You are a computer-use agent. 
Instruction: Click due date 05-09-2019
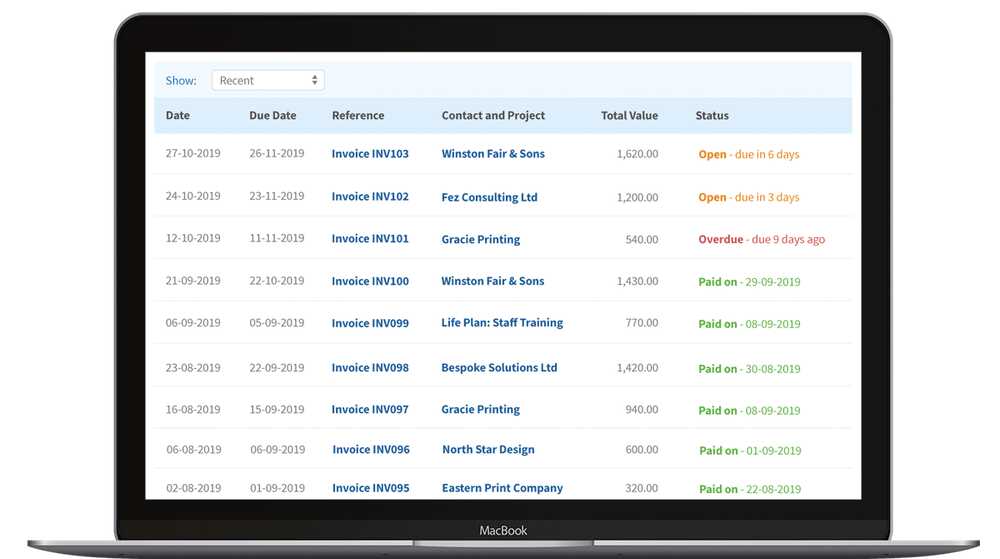[277, 323]
